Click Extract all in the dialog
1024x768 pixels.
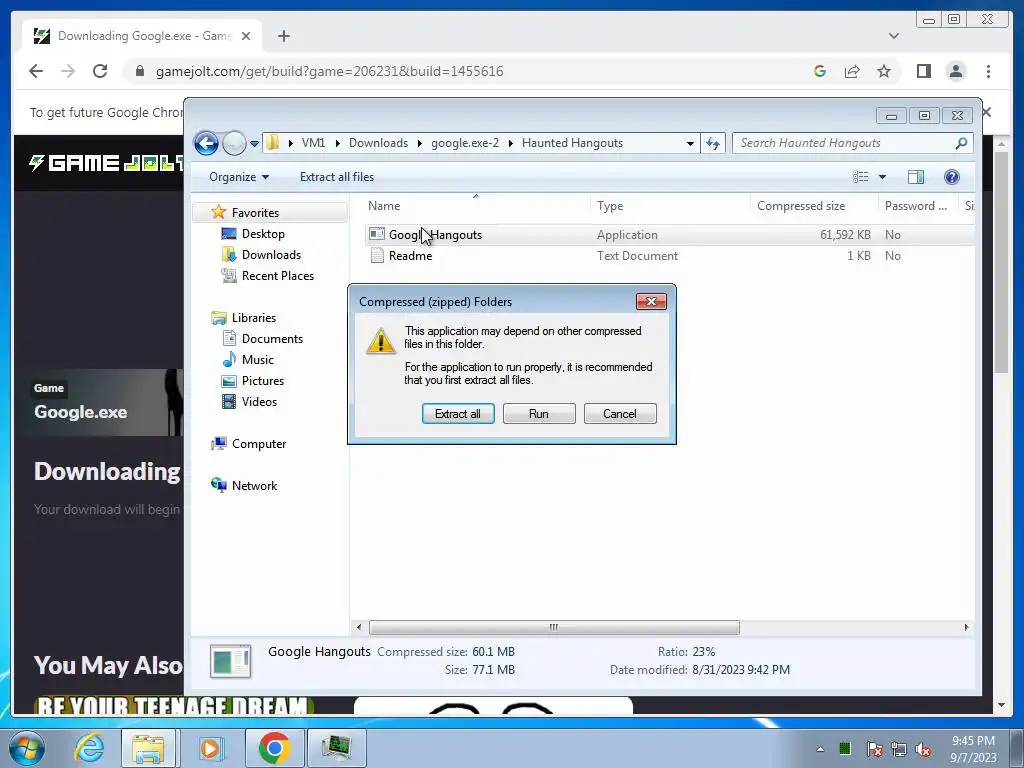[x=458, y=414]
